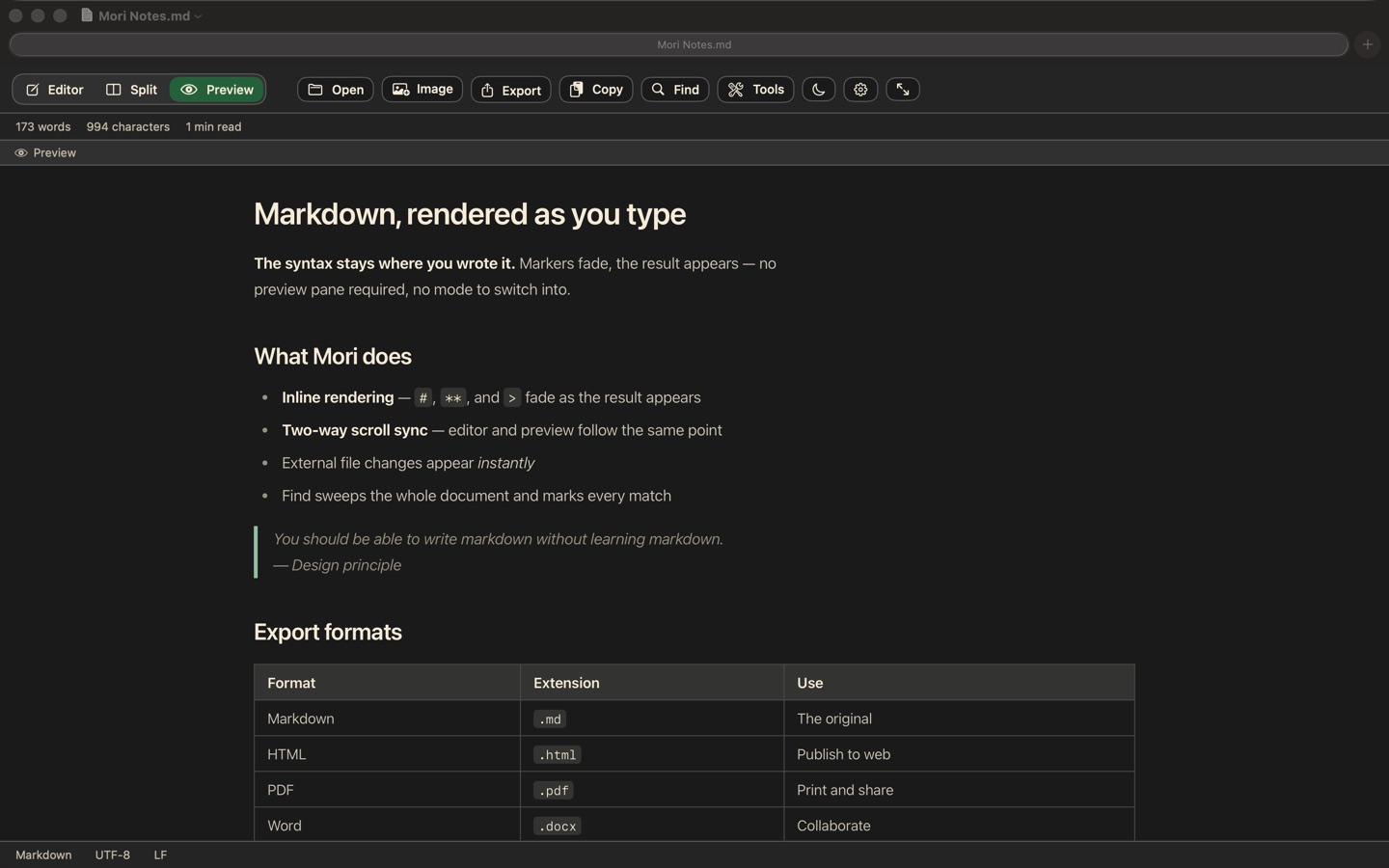
Task: Click the Image insert button
Action: [422, 90]
